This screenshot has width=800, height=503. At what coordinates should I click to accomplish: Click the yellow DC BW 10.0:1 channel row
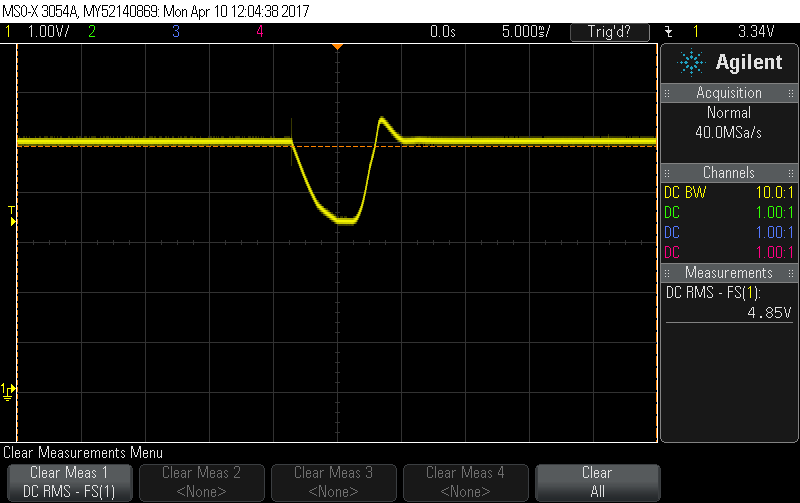(x=729, y=192)
